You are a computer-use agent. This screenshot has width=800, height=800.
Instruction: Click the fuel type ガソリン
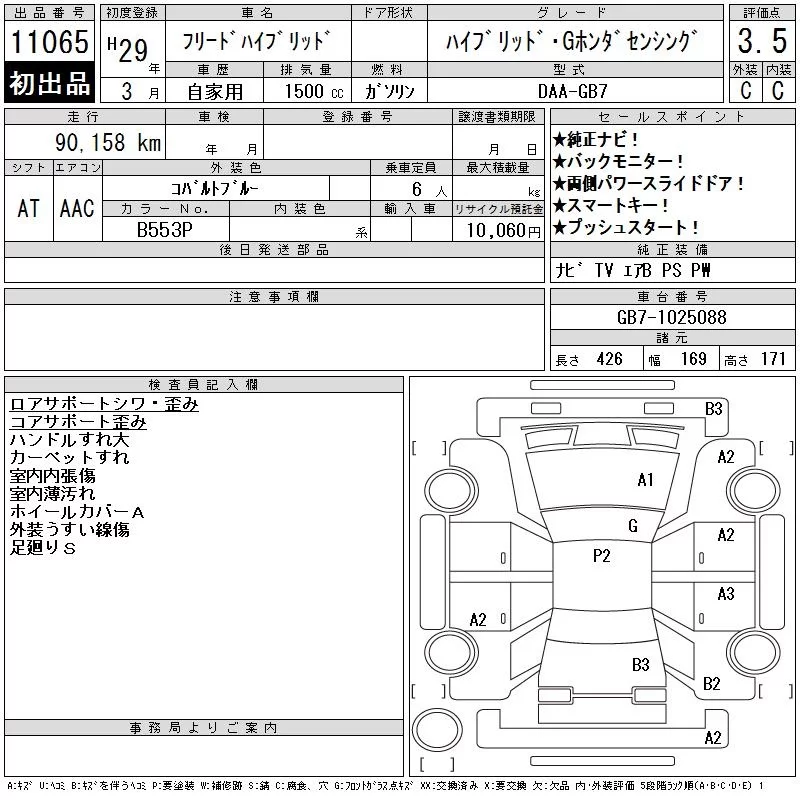pos(390,92)
